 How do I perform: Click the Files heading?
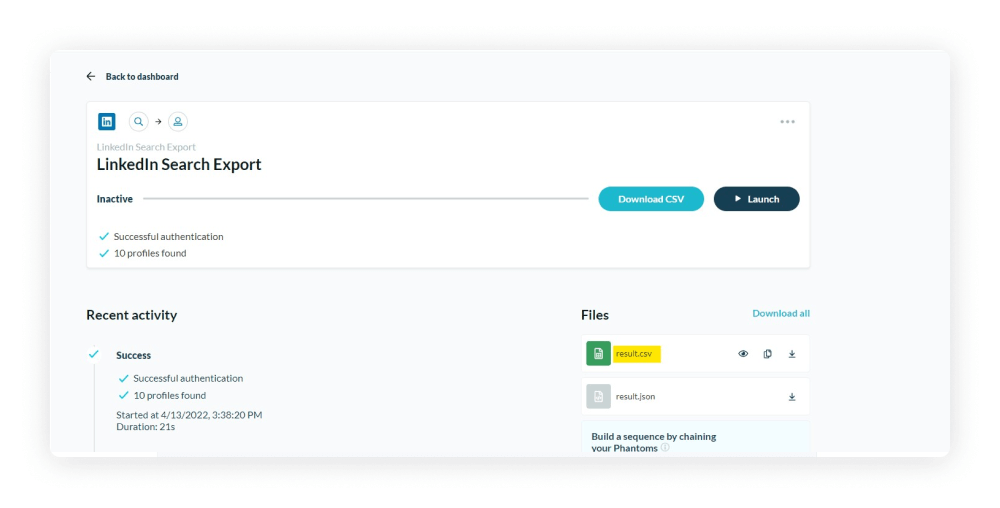(x=594, y=315)
